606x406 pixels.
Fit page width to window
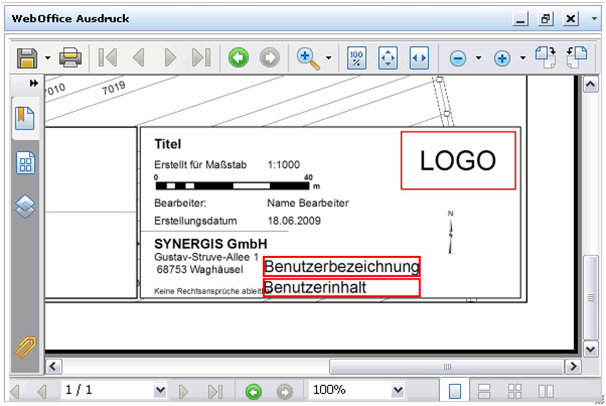click(419, 58)
